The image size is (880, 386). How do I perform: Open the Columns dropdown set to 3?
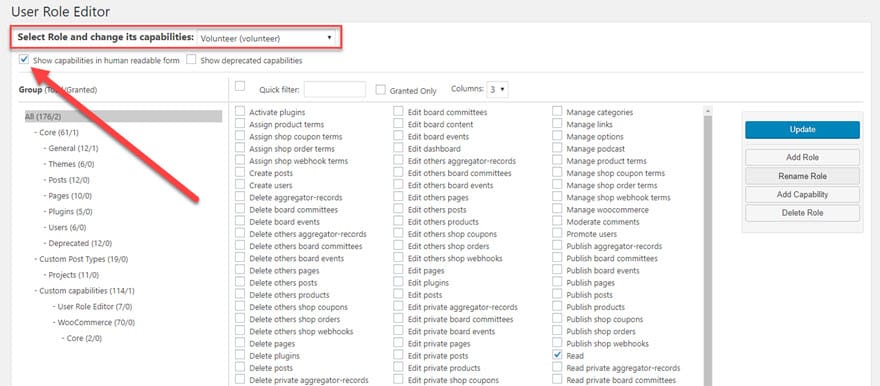(x=497, y=89)
